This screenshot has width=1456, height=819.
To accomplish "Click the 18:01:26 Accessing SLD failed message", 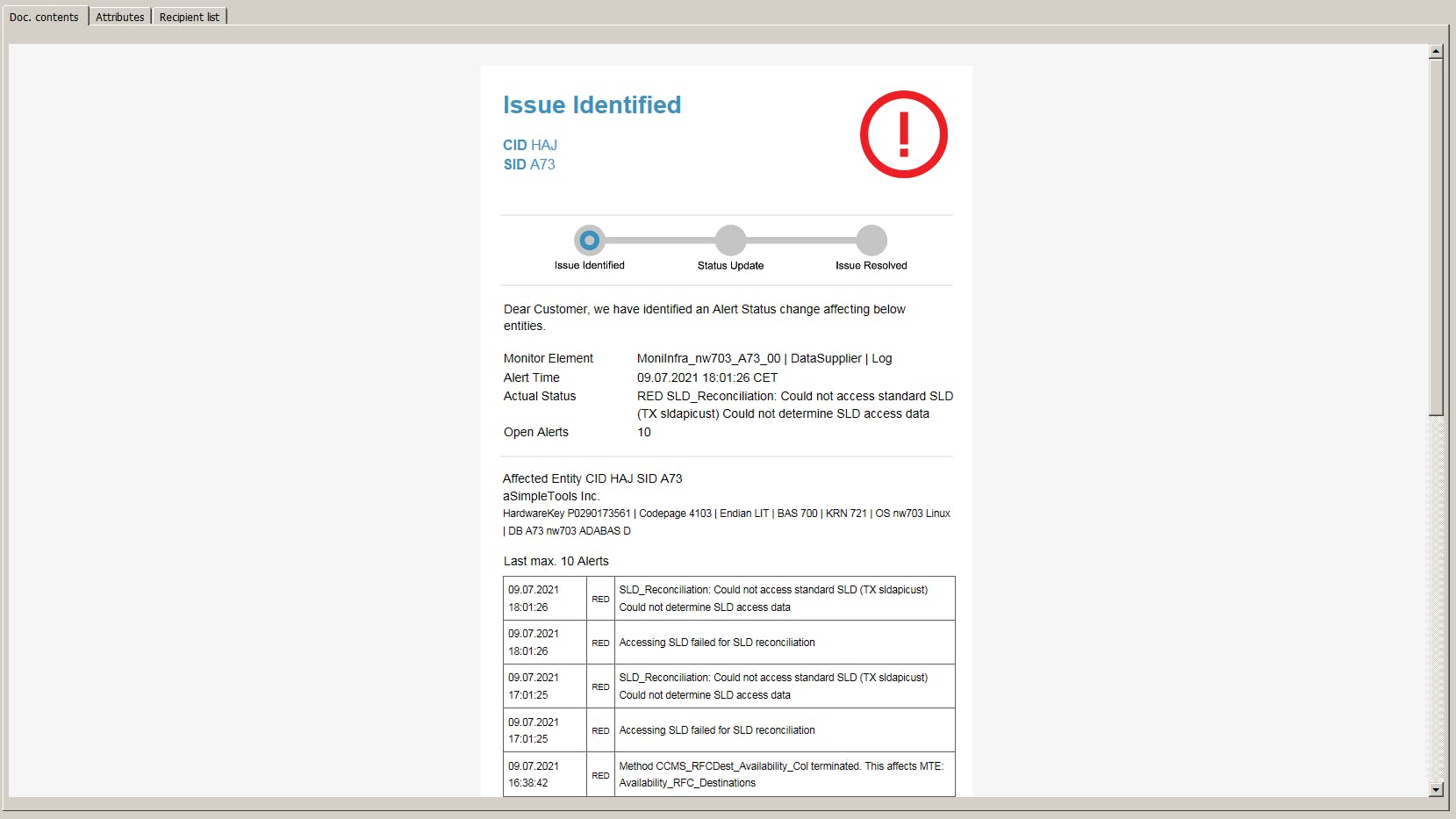I will click(717, 643).
